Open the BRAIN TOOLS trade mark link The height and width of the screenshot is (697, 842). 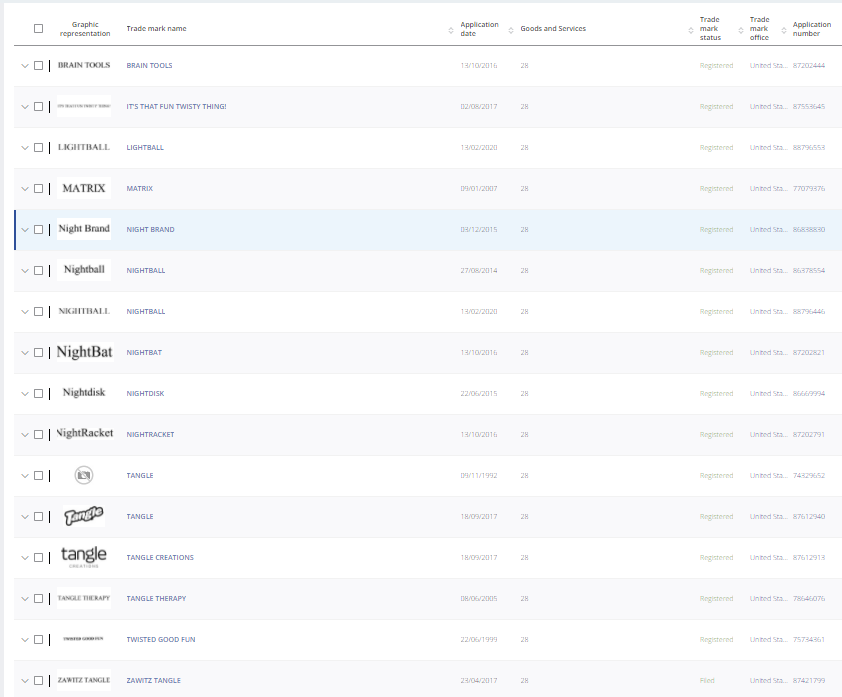(x=149, y=66)
